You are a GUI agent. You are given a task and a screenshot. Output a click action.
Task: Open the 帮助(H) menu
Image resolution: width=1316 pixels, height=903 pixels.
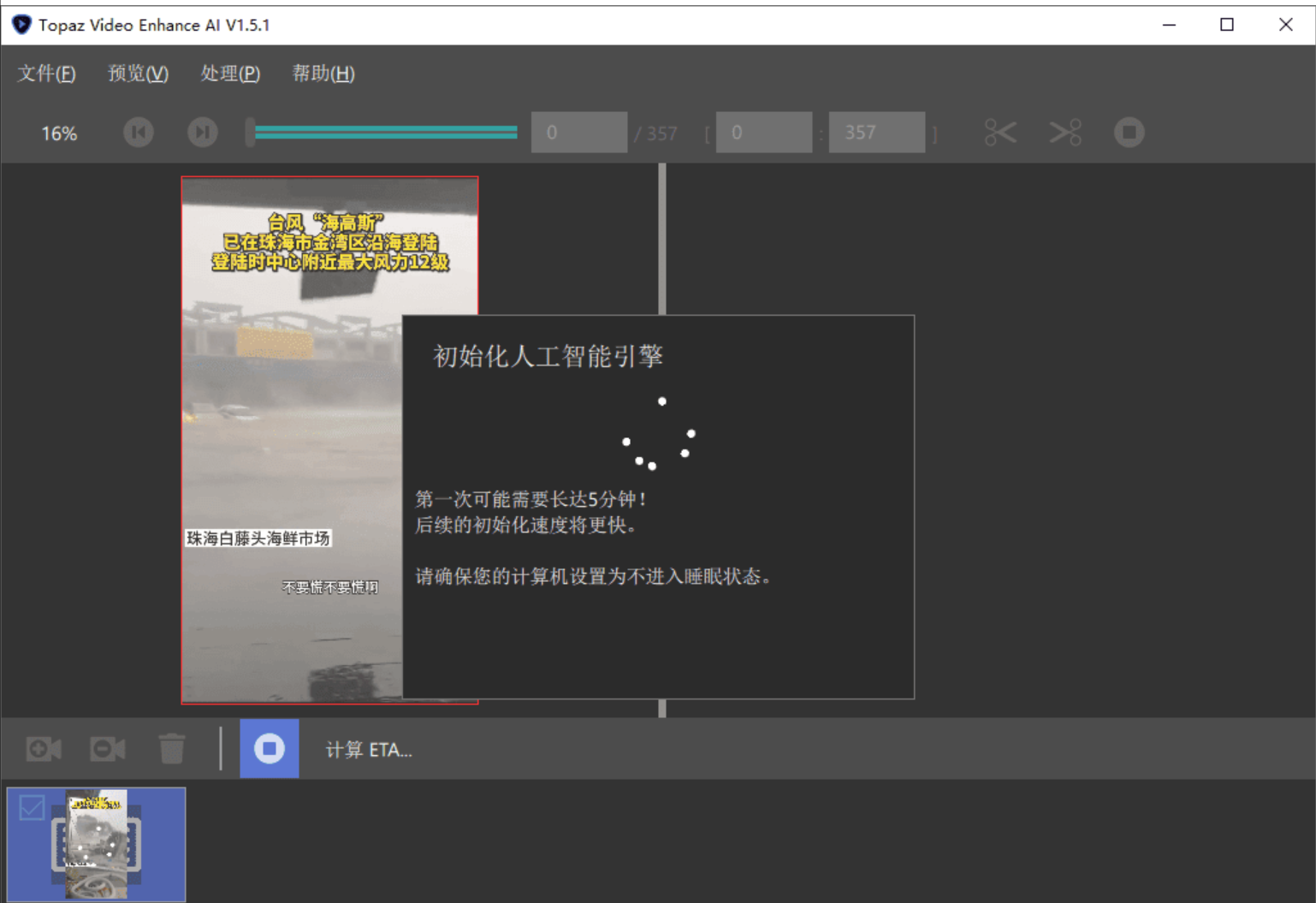[x=323, y=74]
